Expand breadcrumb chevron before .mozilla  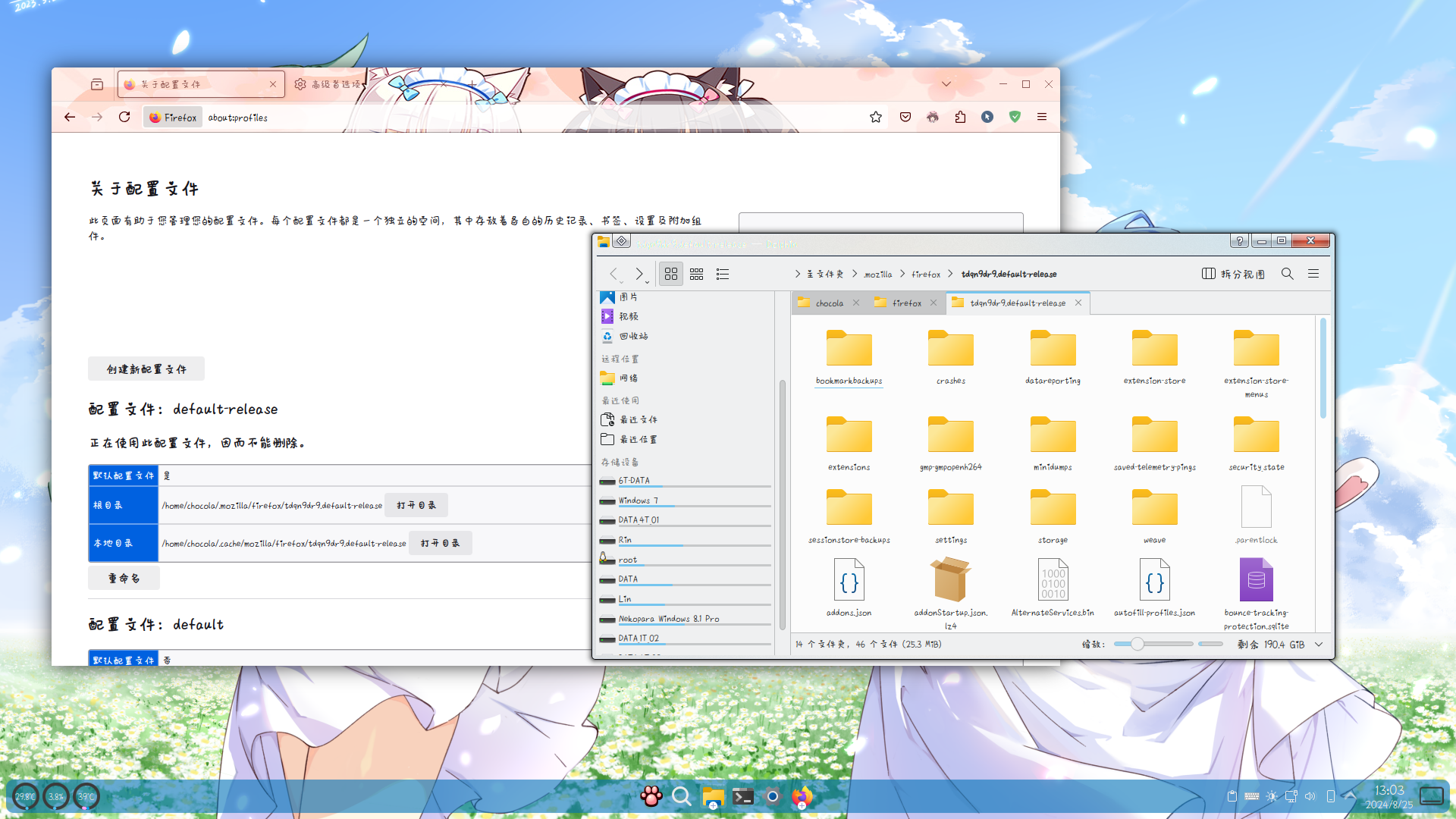(x=855, y=274)
